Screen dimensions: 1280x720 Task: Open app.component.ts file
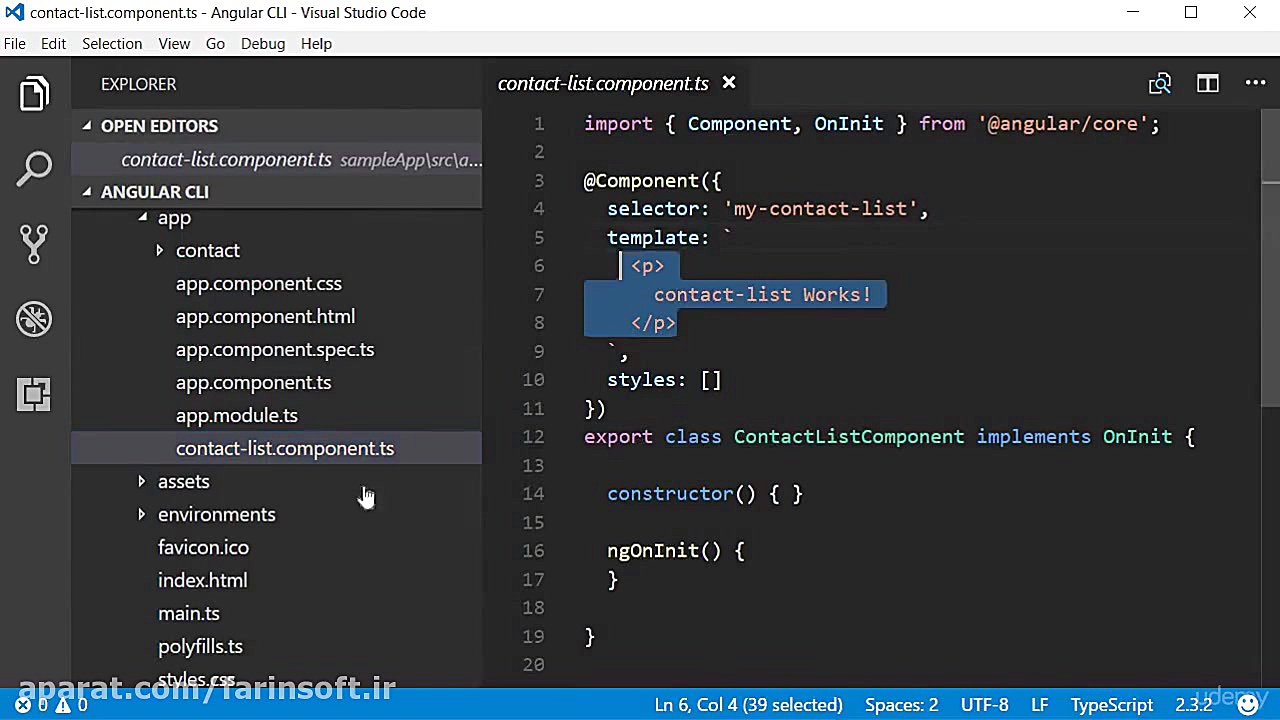click(253, 382)
